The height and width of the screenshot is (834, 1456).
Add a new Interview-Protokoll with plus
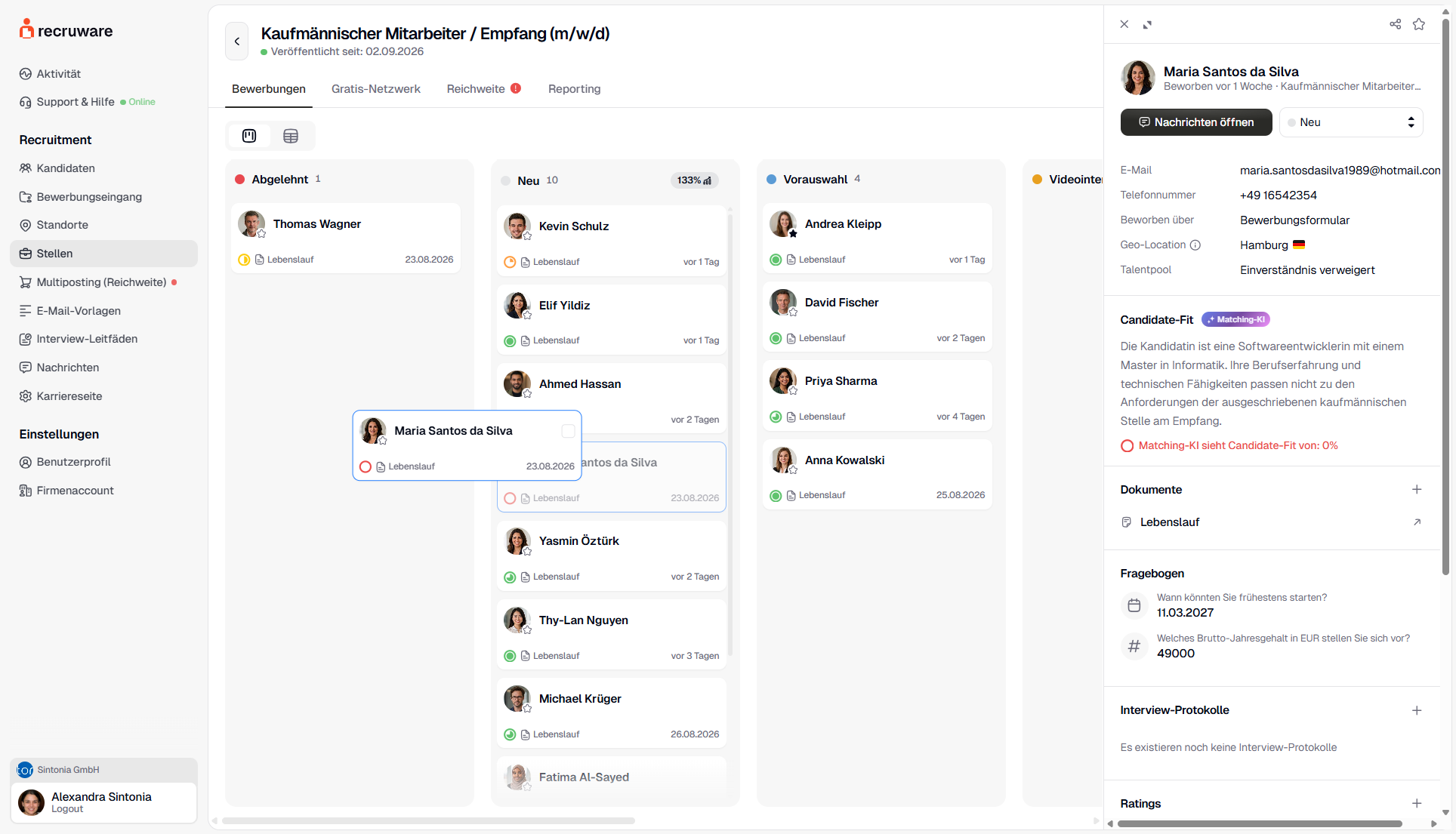[1417, 710]
